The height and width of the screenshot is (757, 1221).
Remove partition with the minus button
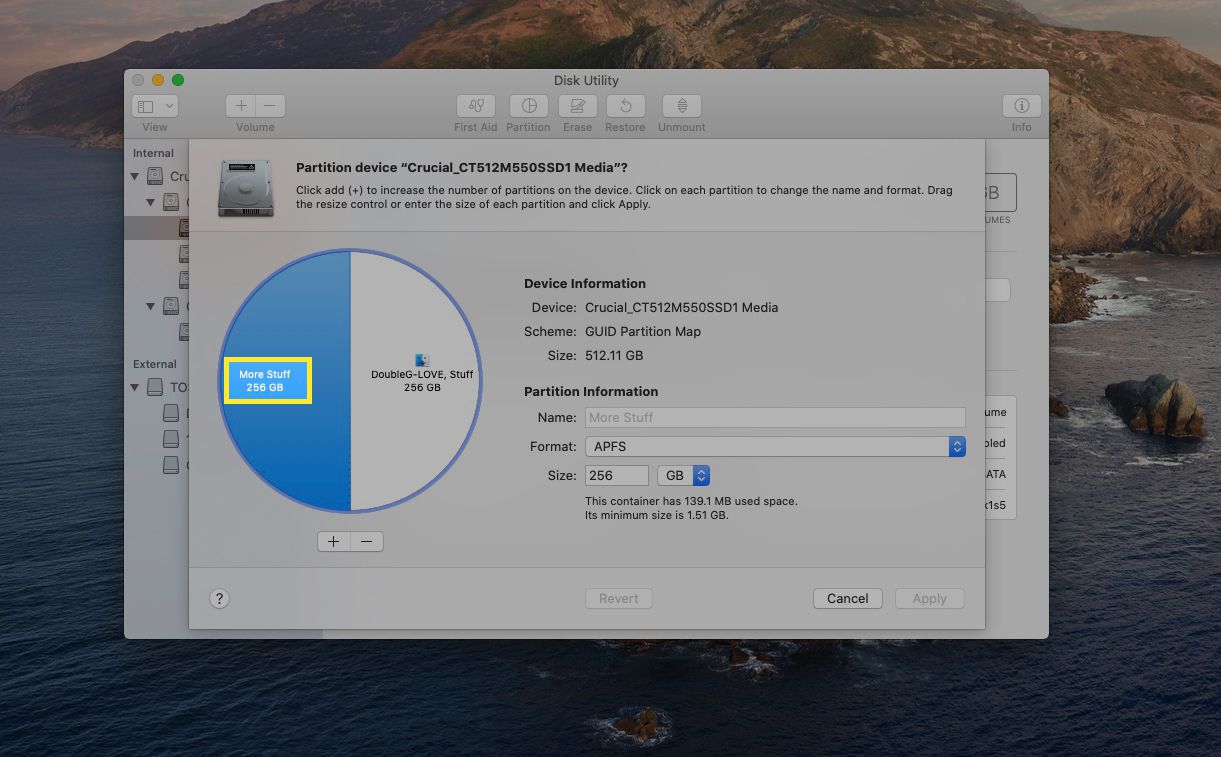(x=367, y=541)
